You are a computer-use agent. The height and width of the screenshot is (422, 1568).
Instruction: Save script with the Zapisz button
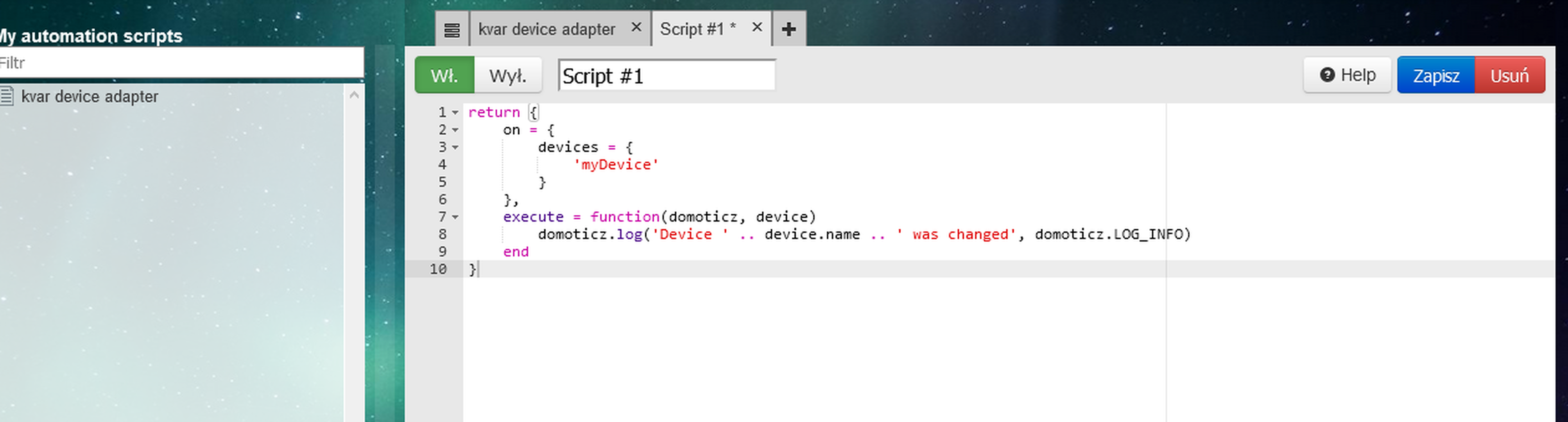[x=1436, y=75]
